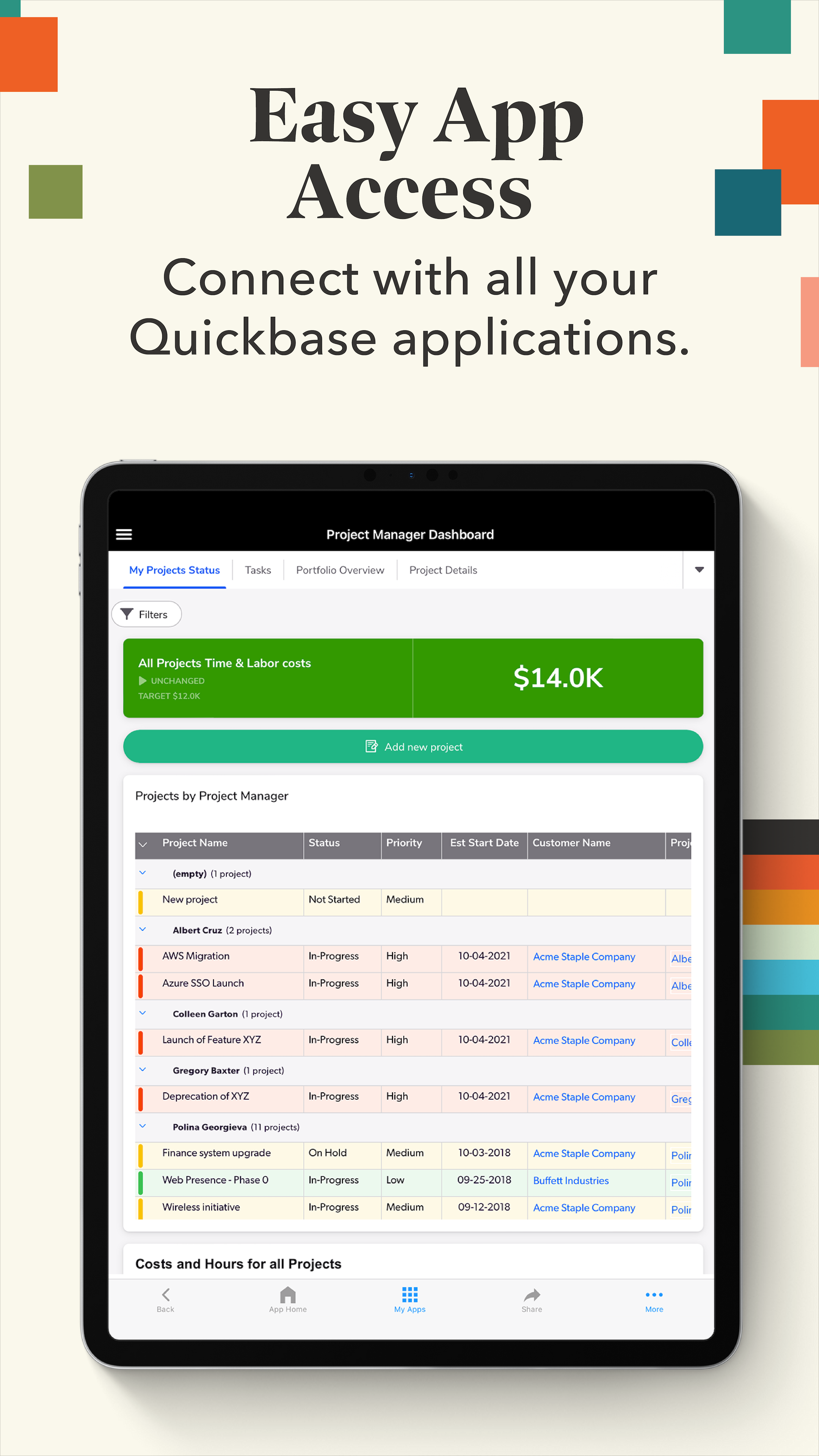Click Customer Name column header

[x=571, y=843]
